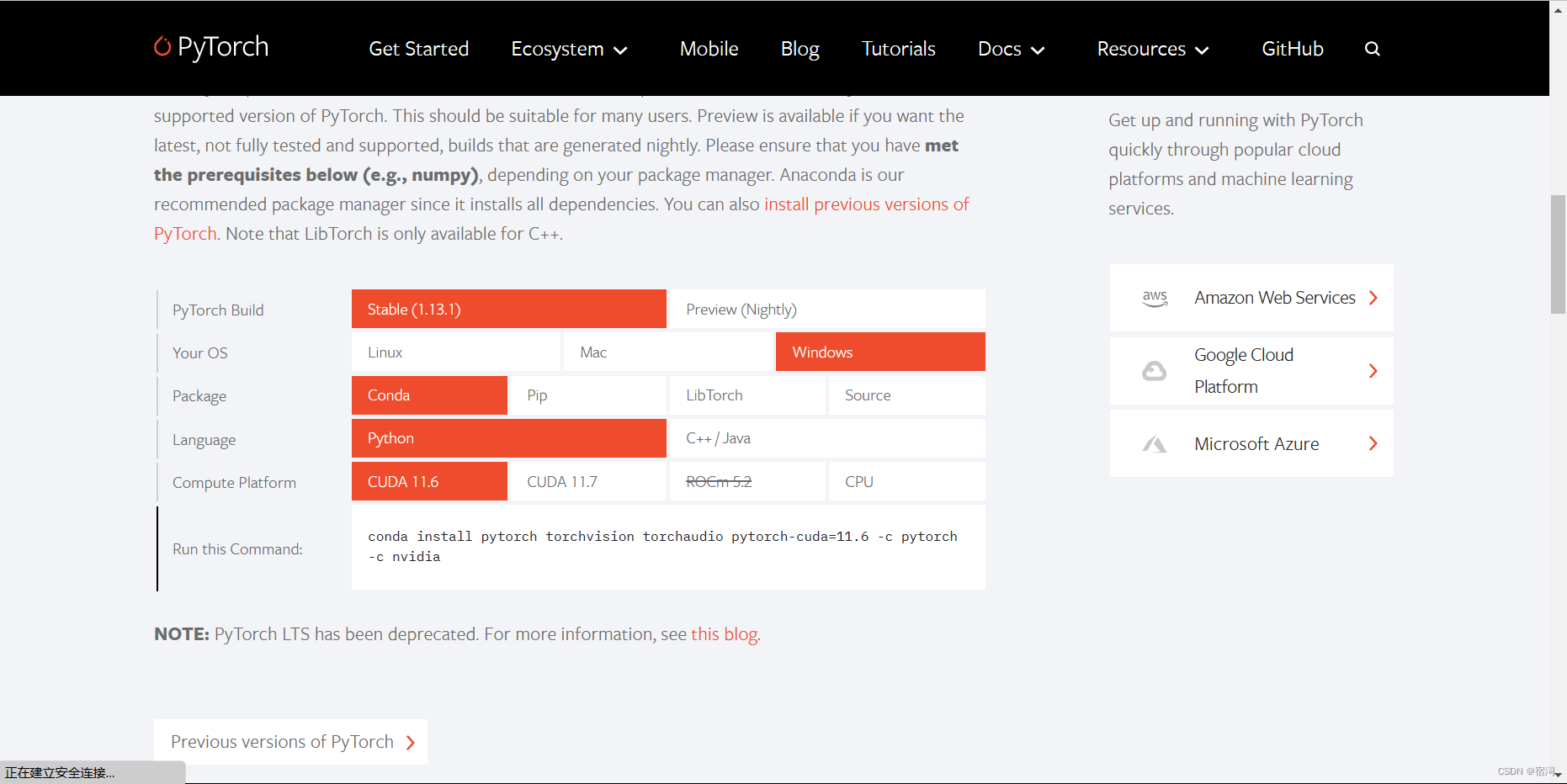Choose Windows as your OS
The width and height of the screenshot is (1567, 784).
(880, 352)
